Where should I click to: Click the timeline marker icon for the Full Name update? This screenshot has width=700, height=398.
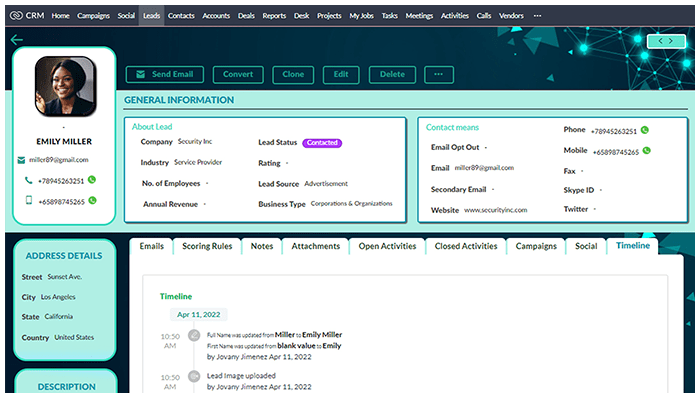[x=194, y=335]
